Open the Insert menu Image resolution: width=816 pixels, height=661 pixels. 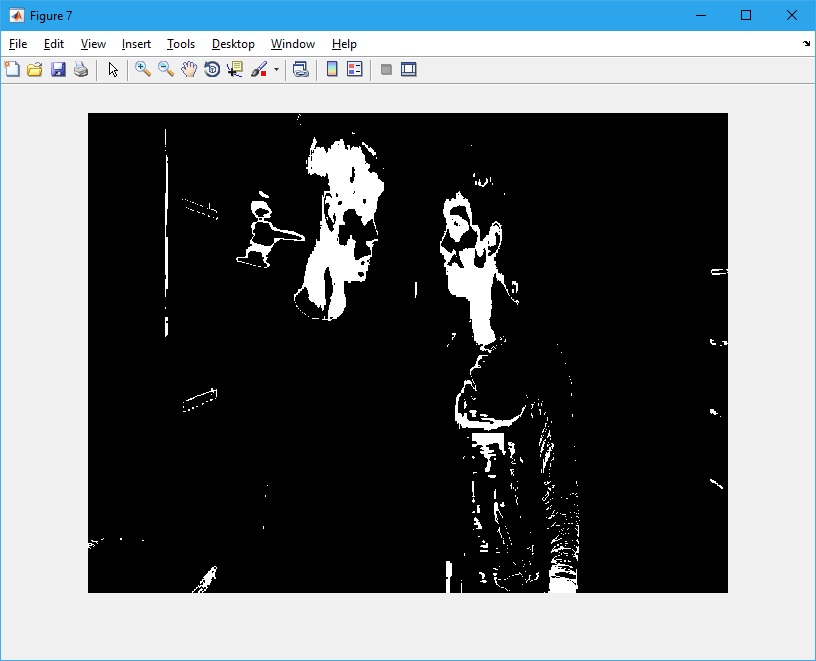tap(136, 44)
